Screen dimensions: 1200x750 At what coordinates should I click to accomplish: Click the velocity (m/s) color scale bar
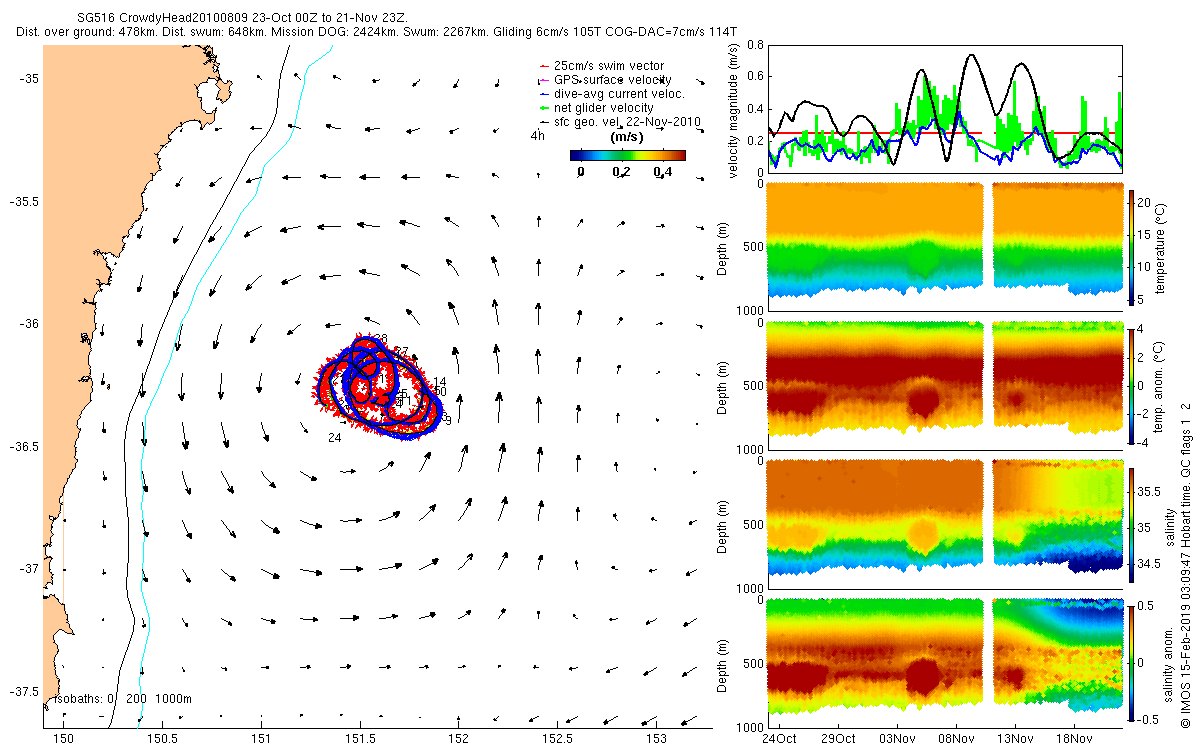(627, 155)
